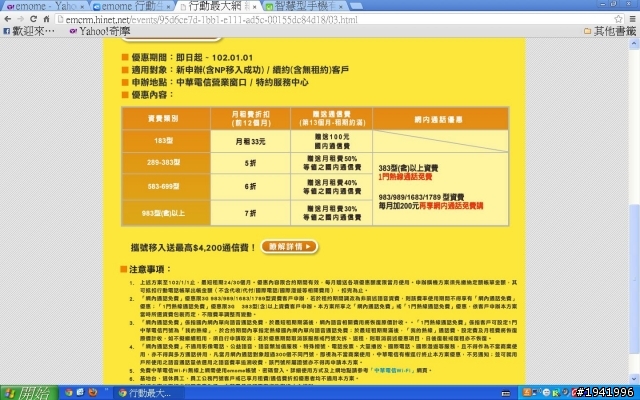Screen dimensions: 640x400
Task: Click the 983型(含)以上 row header
Action: (166, 213)
